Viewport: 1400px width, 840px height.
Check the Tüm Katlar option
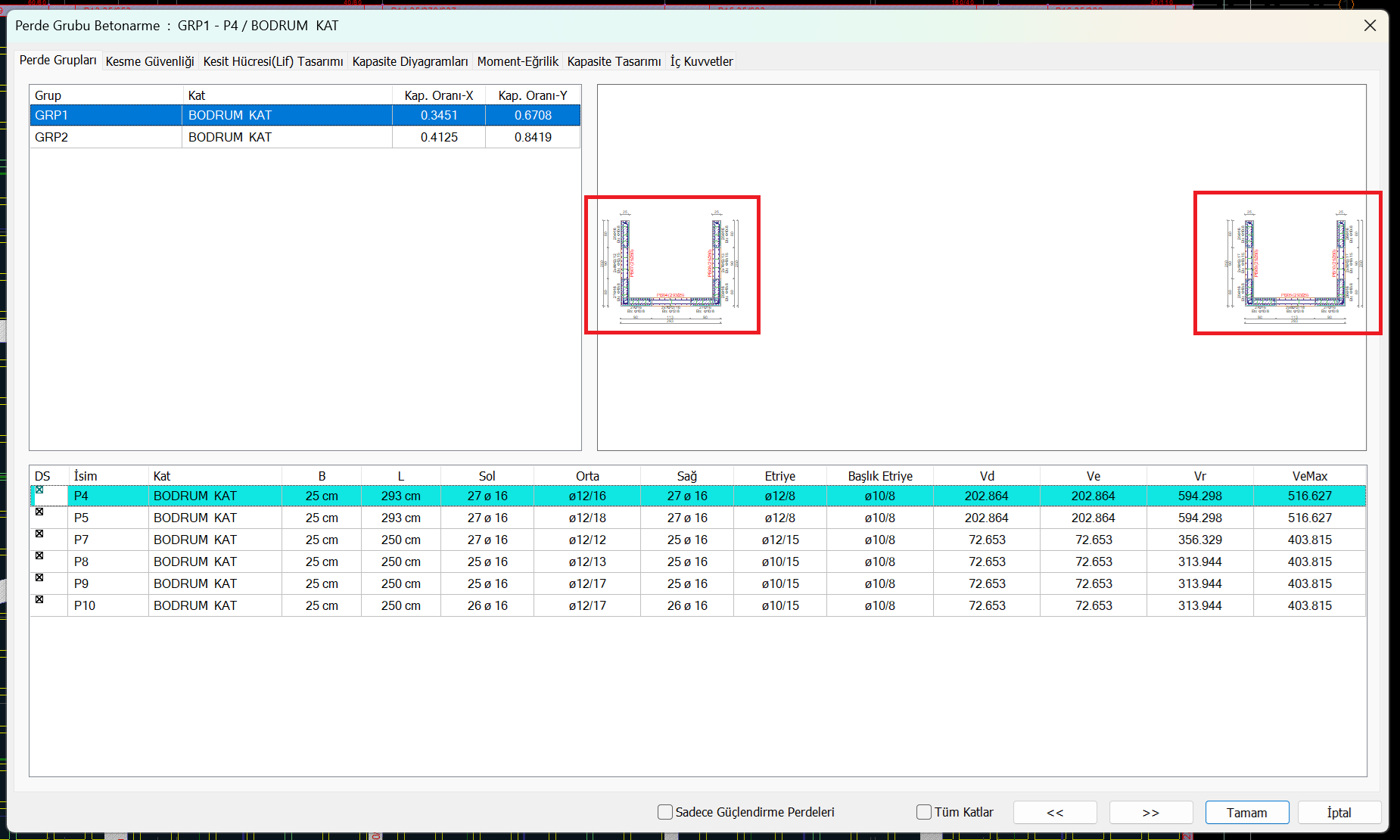tap(924, 812)
